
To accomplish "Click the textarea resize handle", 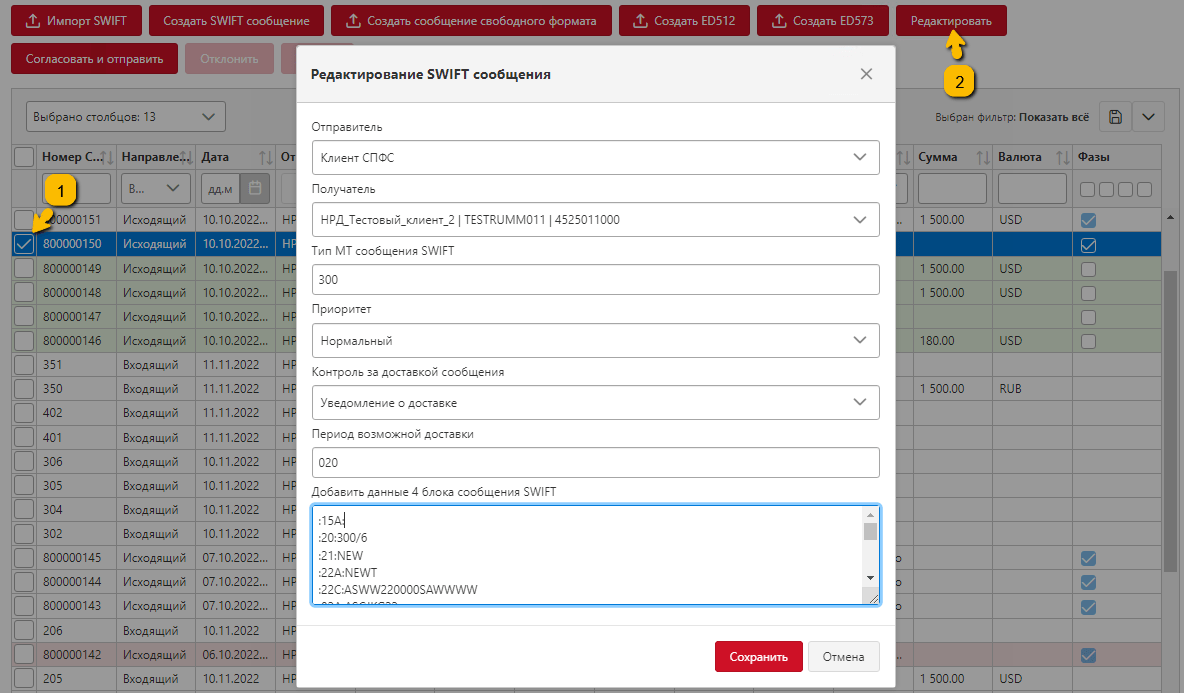I will click(873, 599).
